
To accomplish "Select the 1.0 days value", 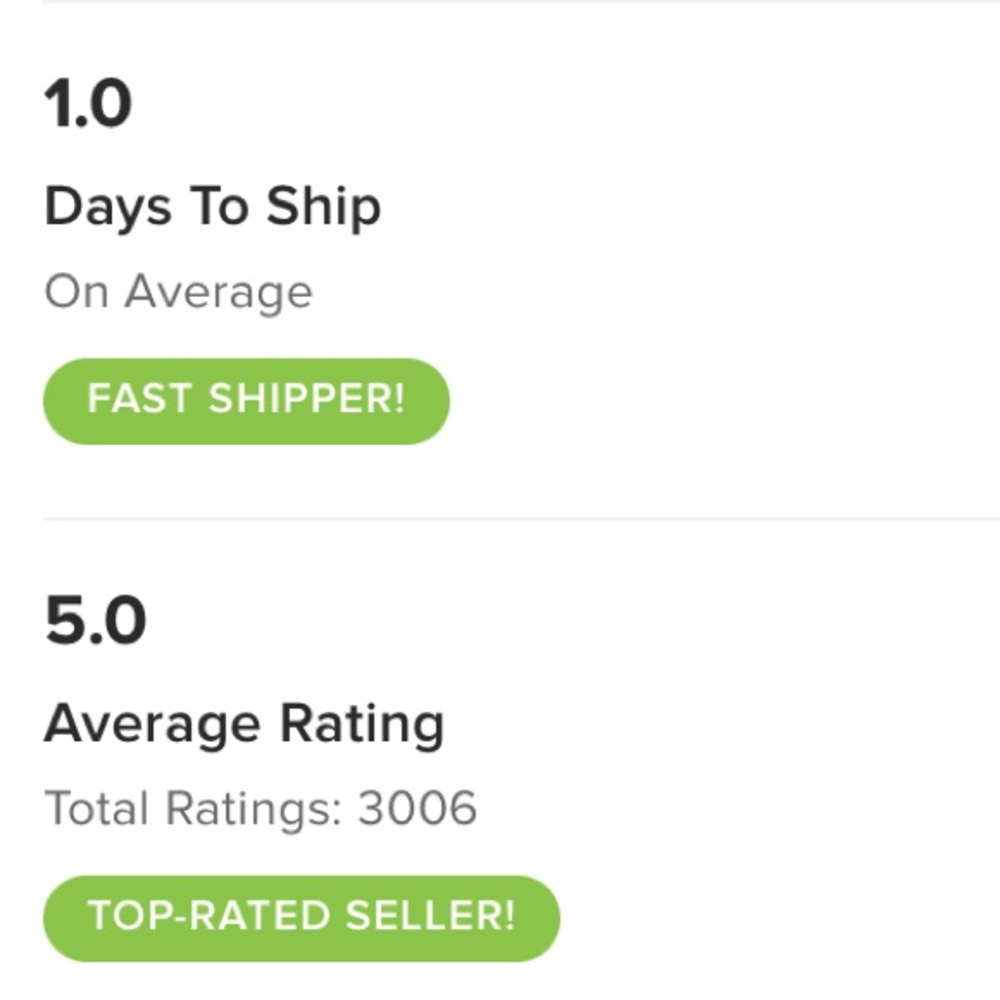I will point(88,103).
